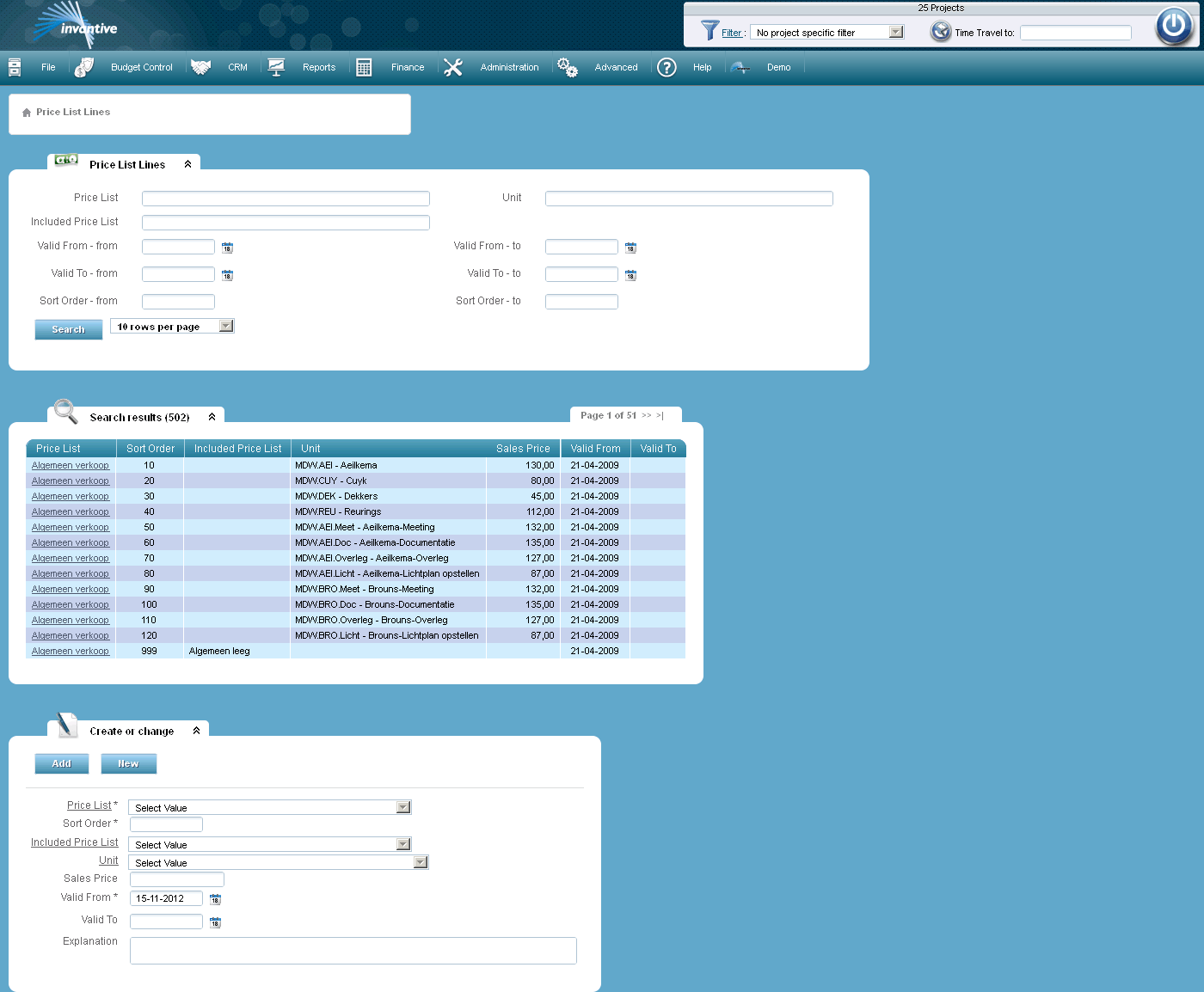Go to next results page
The image size is (1204, 992).
(x=647, y=415)
